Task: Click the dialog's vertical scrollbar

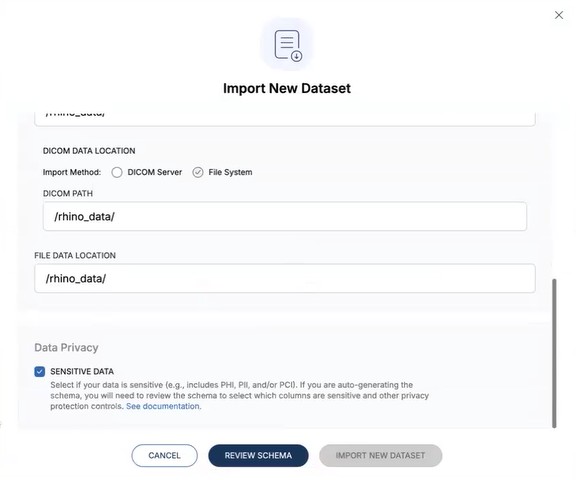Action: pyautogui.click(x=554, y=353)
